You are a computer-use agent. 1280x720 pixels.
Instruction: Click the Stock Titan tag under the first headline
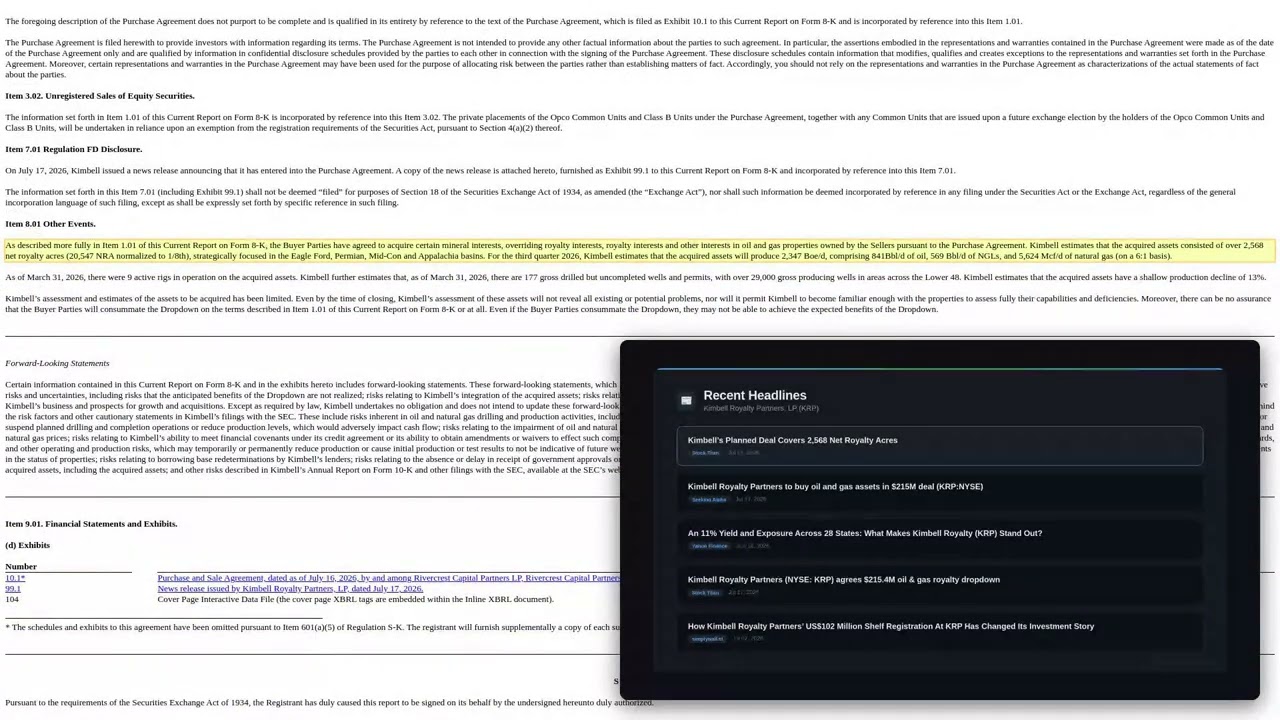(705, 453)
